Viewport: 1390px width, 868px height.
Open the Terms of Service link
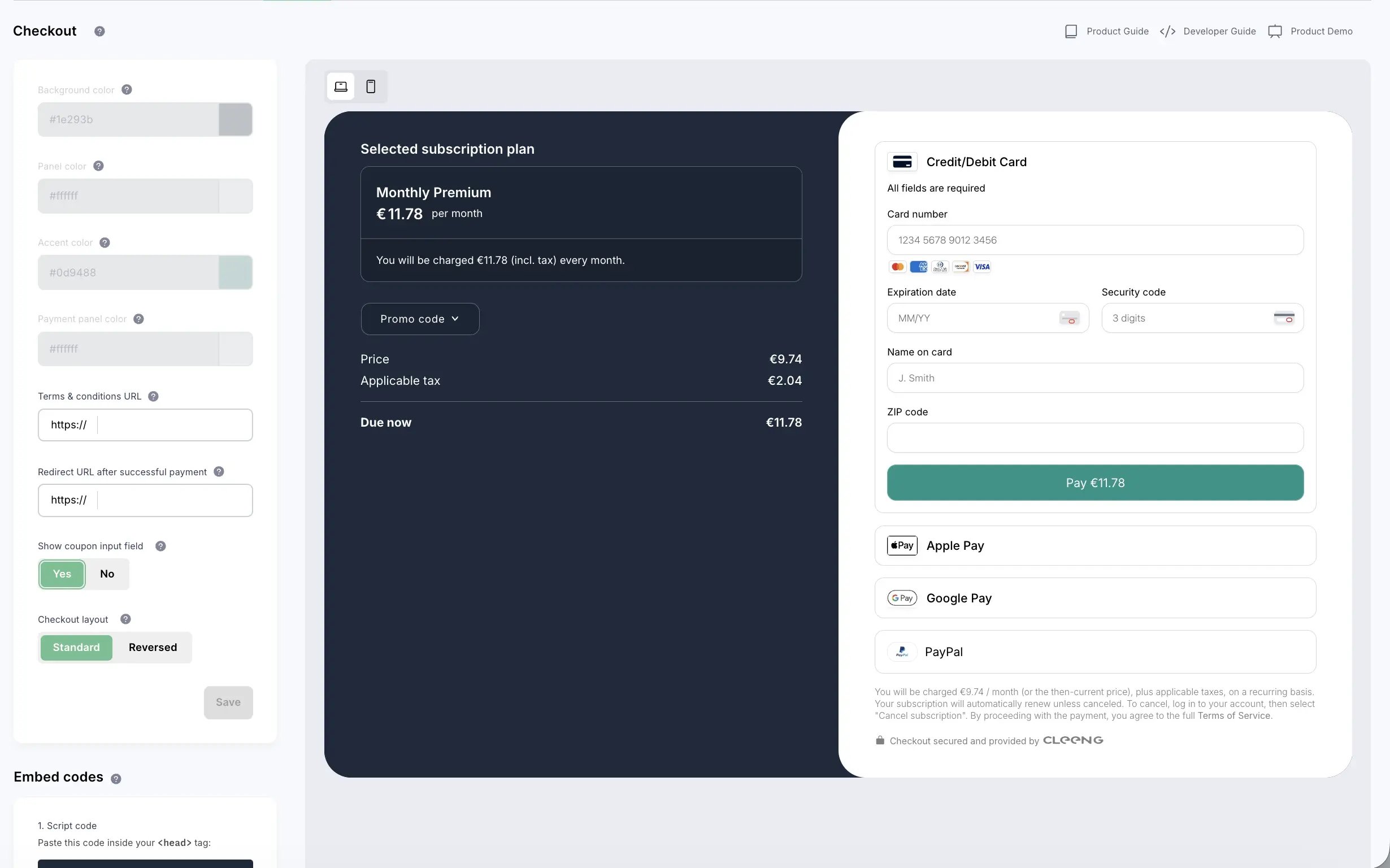pyautogui.click(x=1234, y=715)
